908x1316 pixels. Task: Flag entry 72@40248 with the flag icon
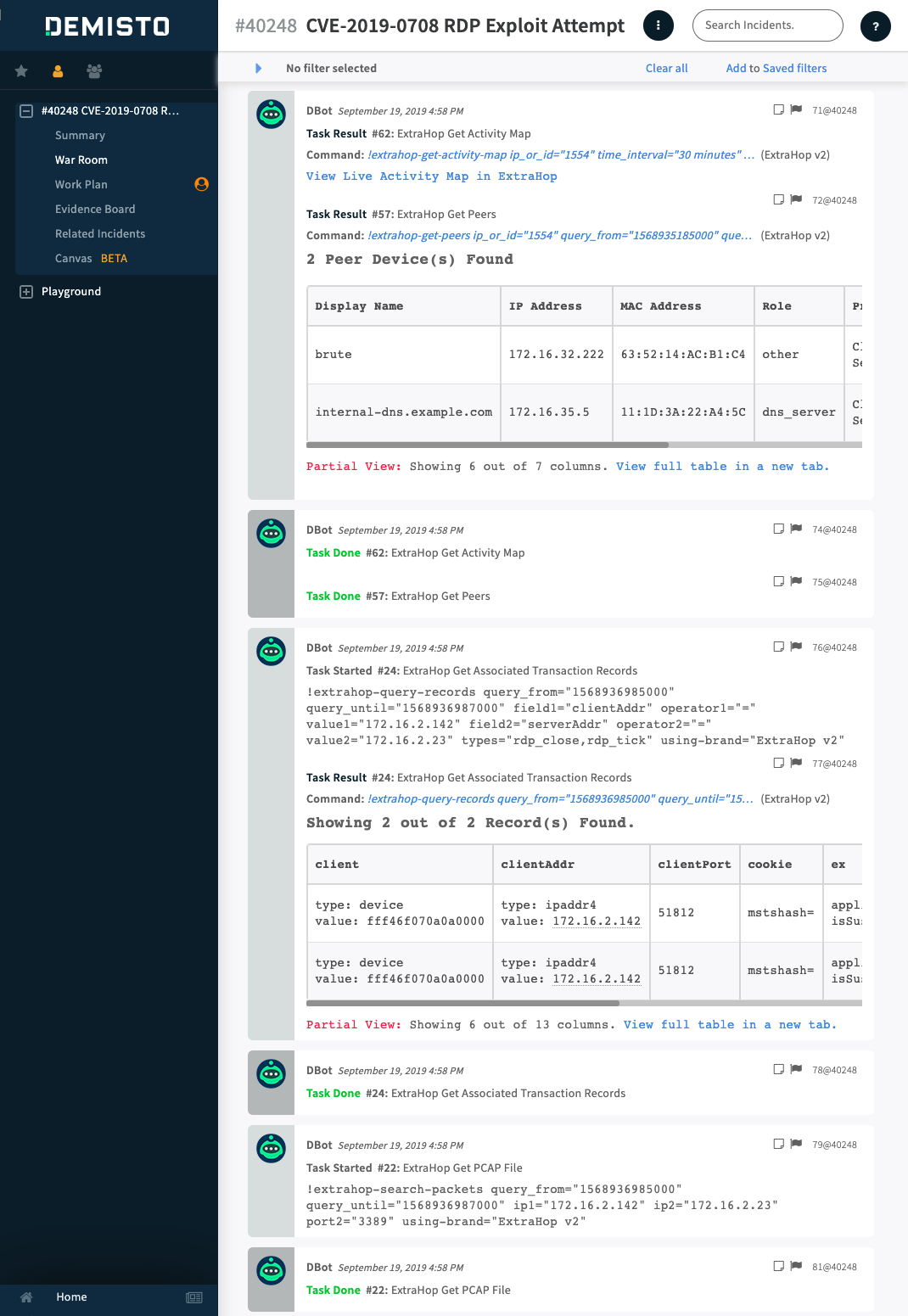click(796, 199)
